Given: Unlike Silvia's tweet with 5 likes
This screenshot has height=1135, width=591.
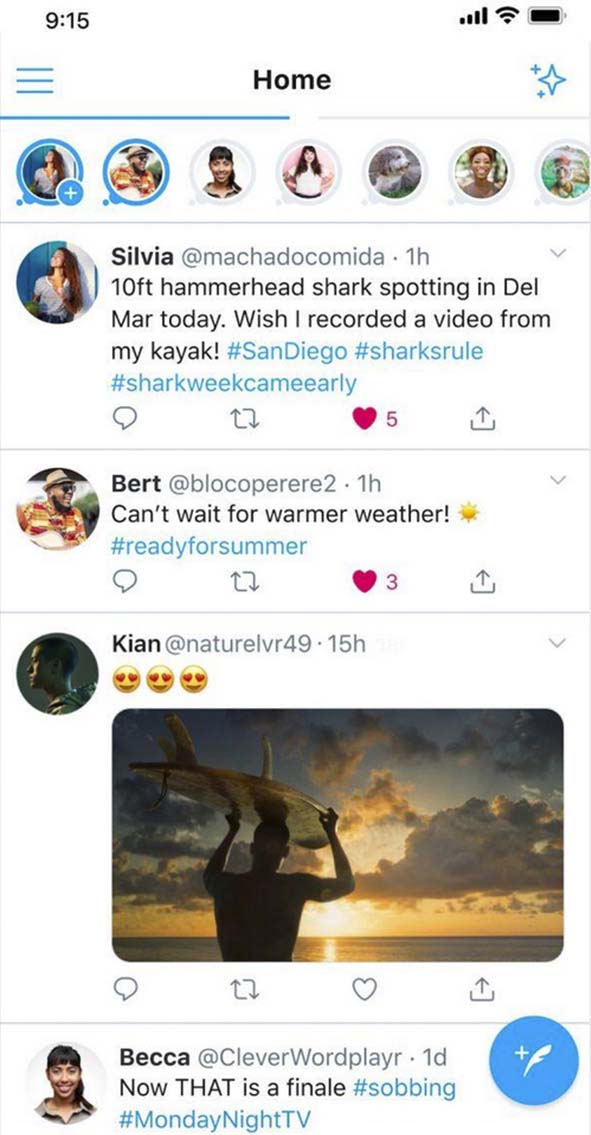Looking at the screenshot, I should coord(365,418).
